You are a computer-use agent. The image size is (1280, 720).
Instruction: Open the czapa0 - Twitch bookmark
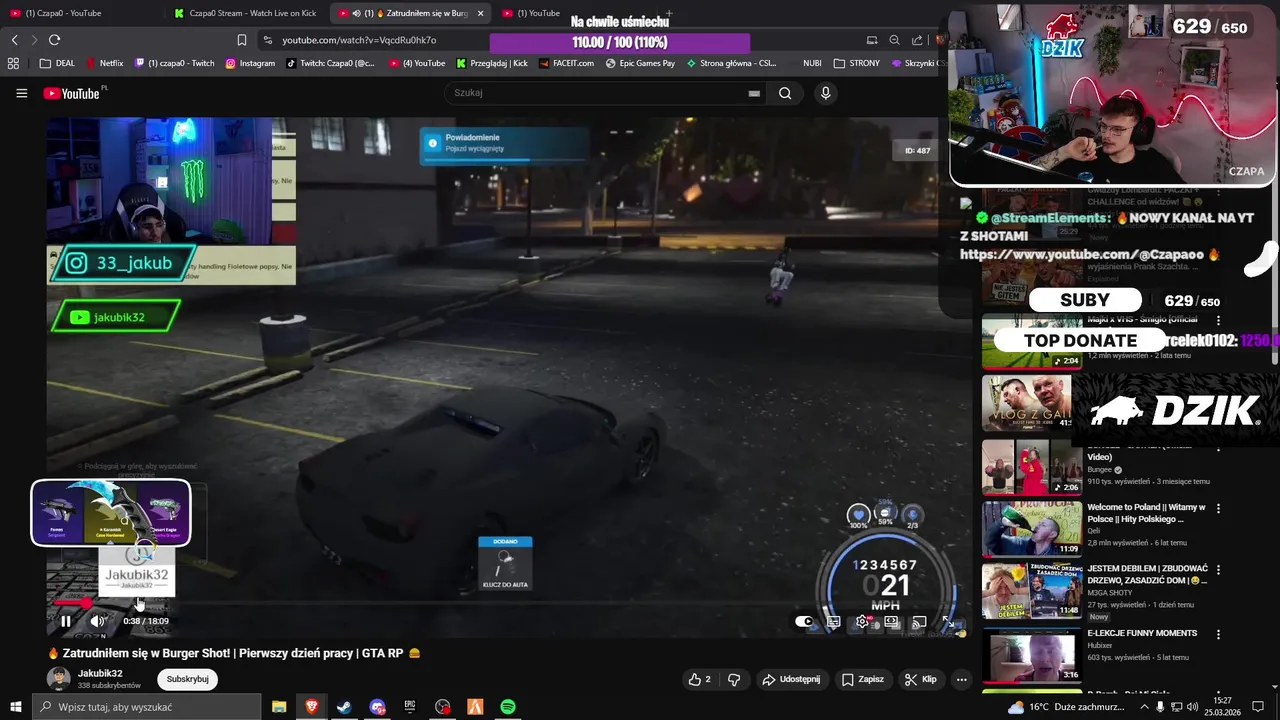point(175,63)
